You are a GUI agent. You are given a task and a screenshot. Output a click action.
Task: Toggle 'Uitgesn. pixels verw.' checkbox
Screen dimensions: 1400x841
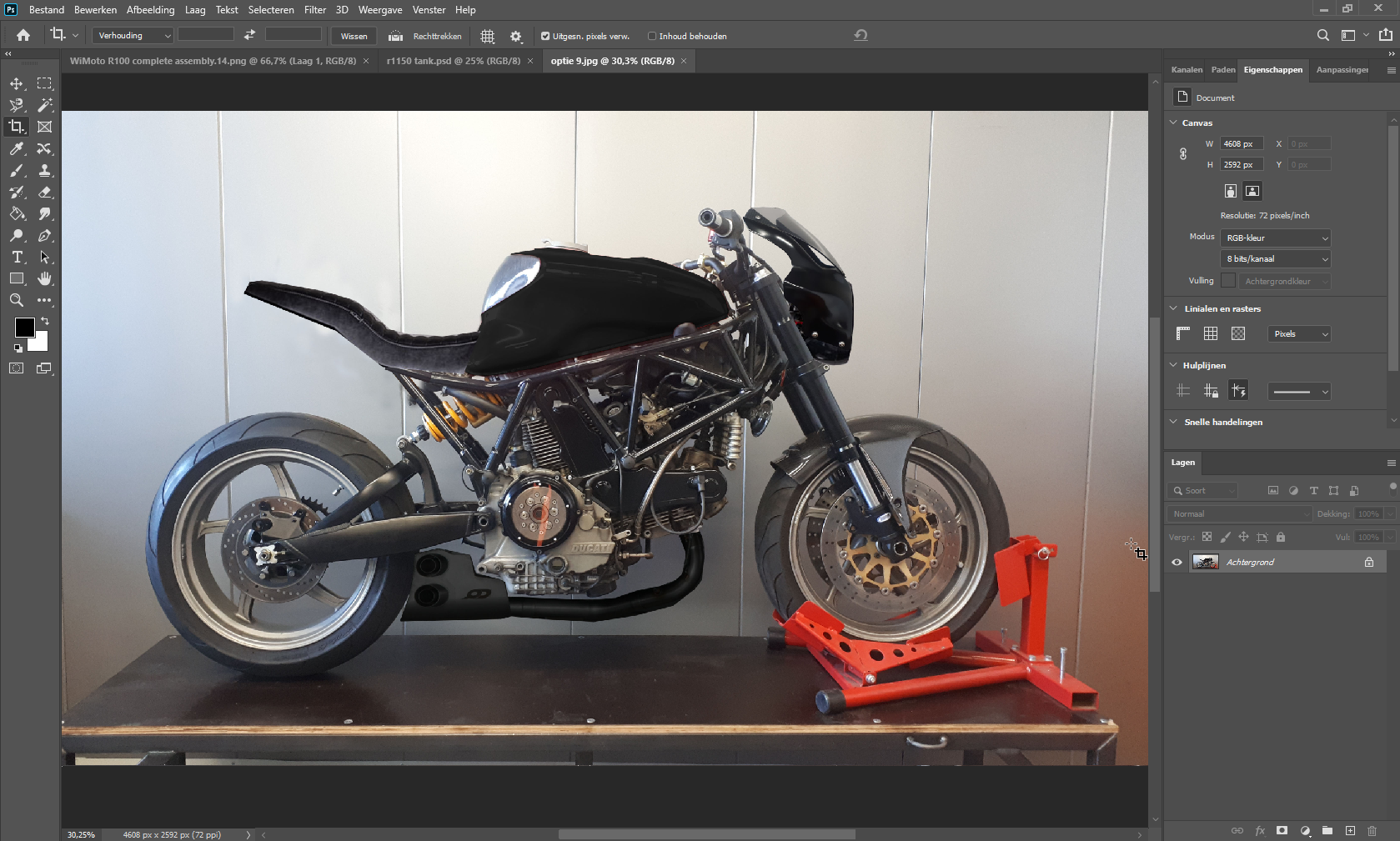pyautogui.click(x=545, y=36)
